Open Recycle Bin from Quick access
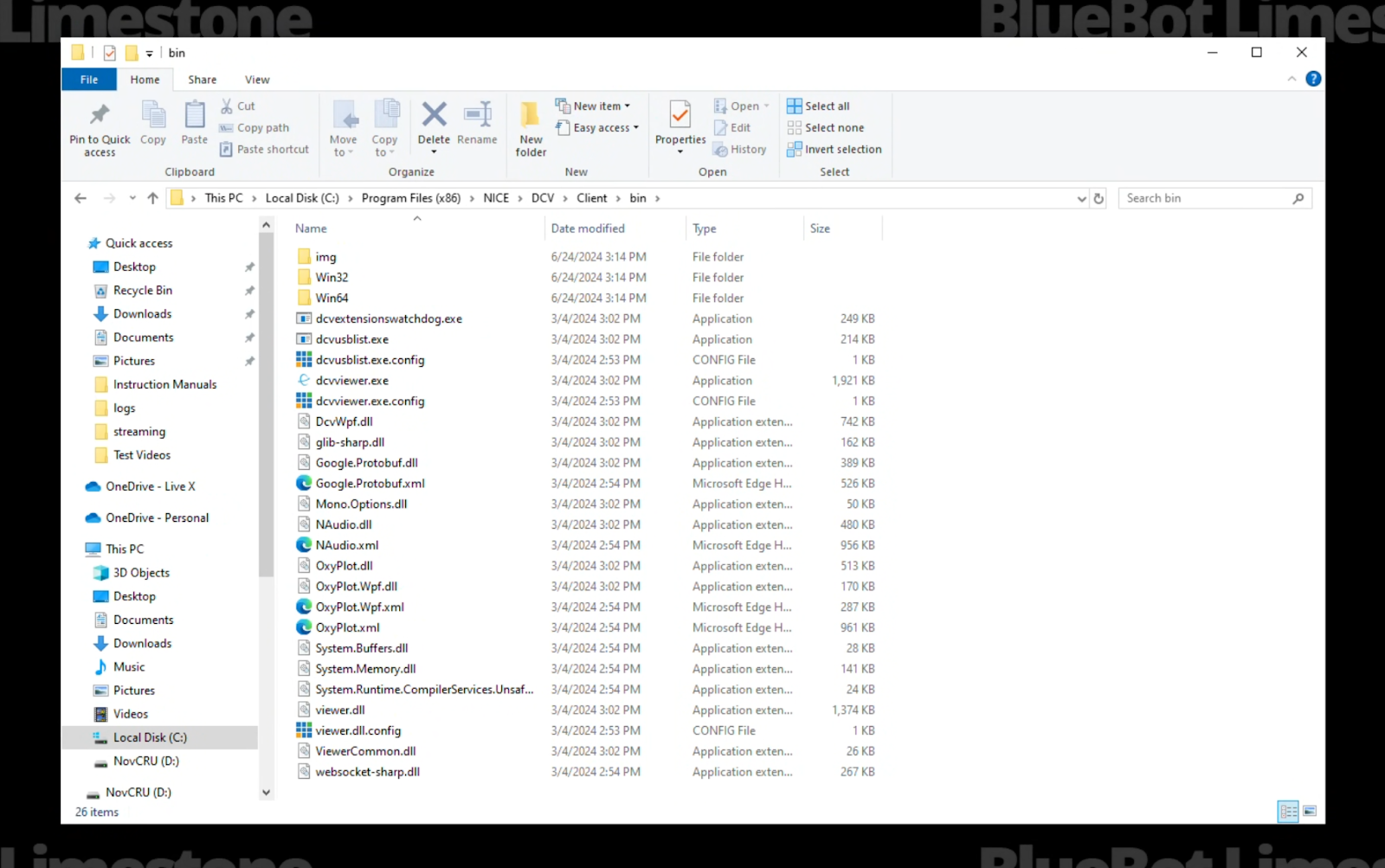 point(142,290)
